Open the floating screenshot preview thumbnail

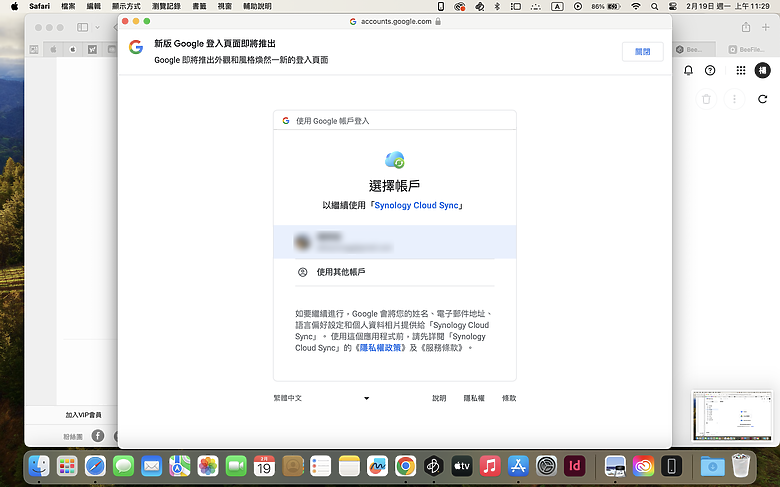point(732,416)
